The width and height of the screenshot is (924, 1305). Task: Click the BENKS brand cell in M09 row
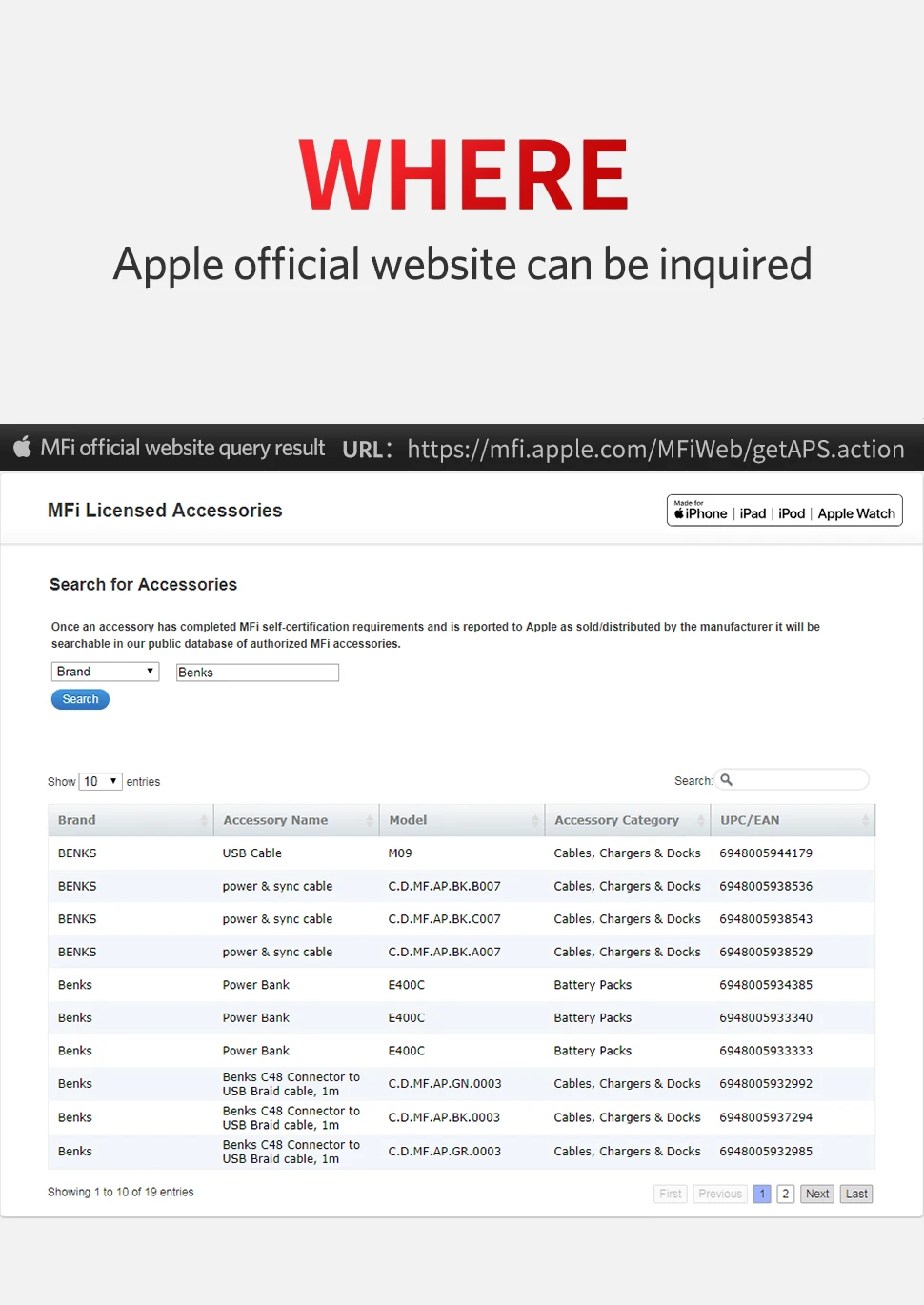77,853
